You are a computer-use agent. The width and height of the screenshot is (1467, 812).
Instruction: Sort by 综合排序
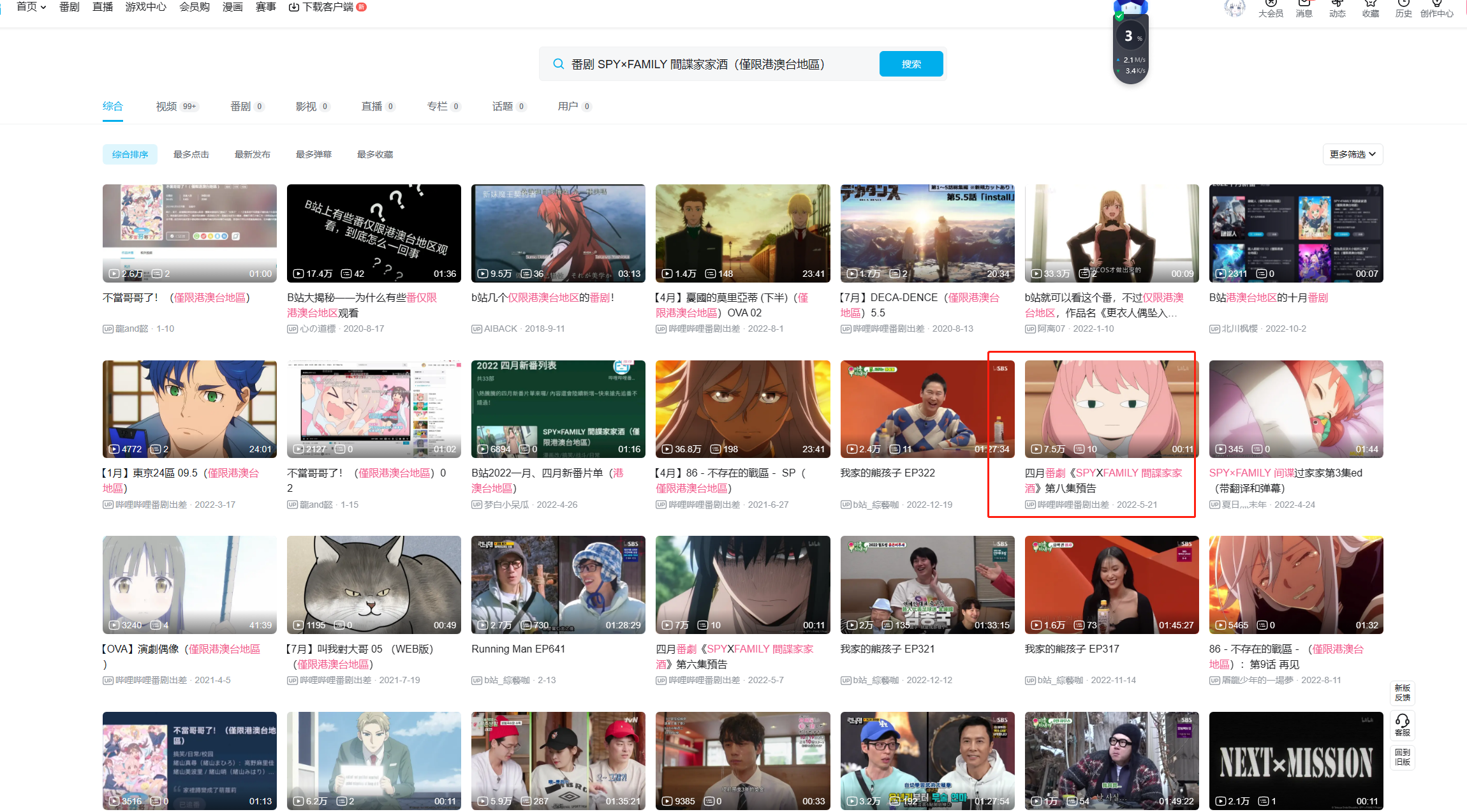[130, 154]
